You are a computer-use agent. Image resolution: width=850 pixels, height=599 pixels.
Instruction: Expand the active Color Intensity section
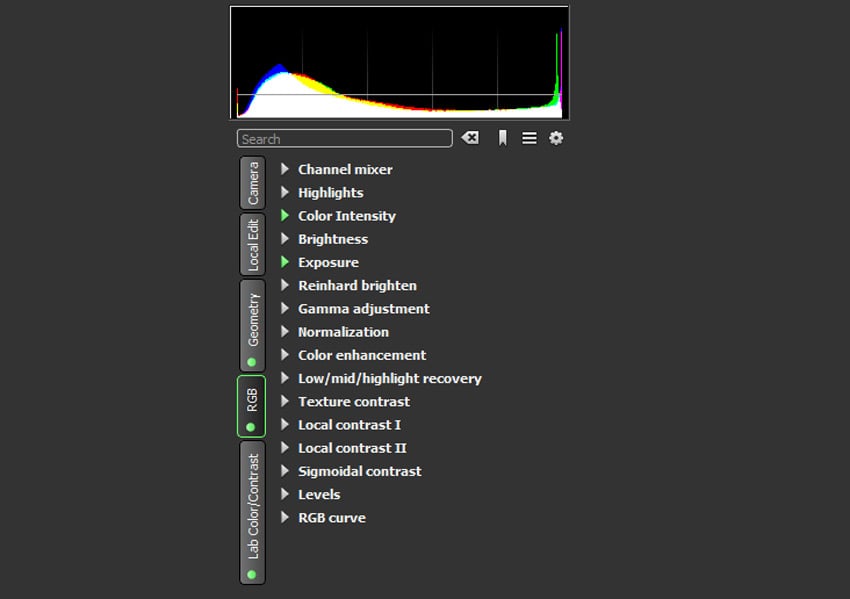point(285,216)
